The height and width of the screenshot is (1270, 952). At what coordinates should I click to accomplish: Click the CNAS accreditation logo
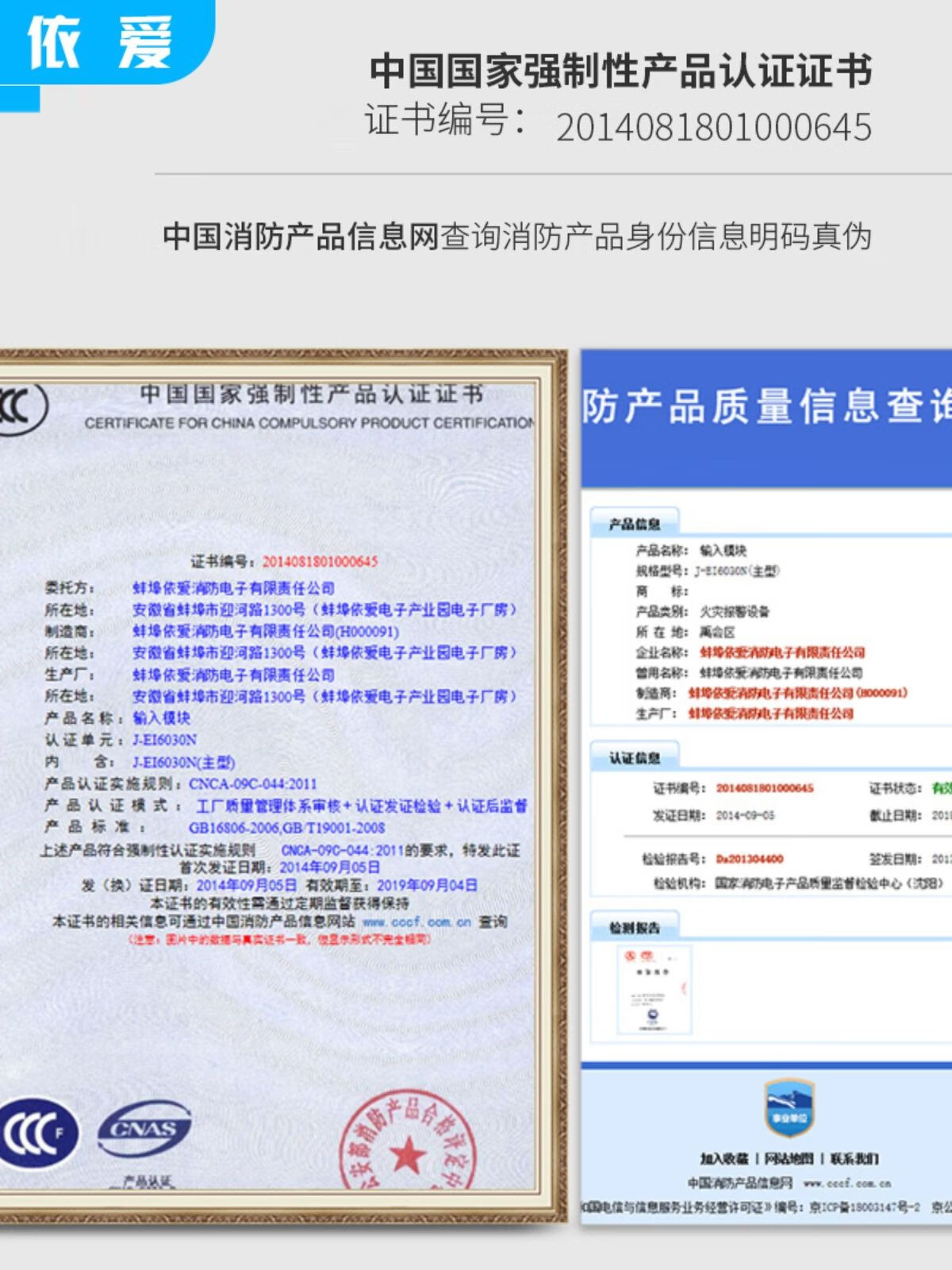coord(144,1129)
